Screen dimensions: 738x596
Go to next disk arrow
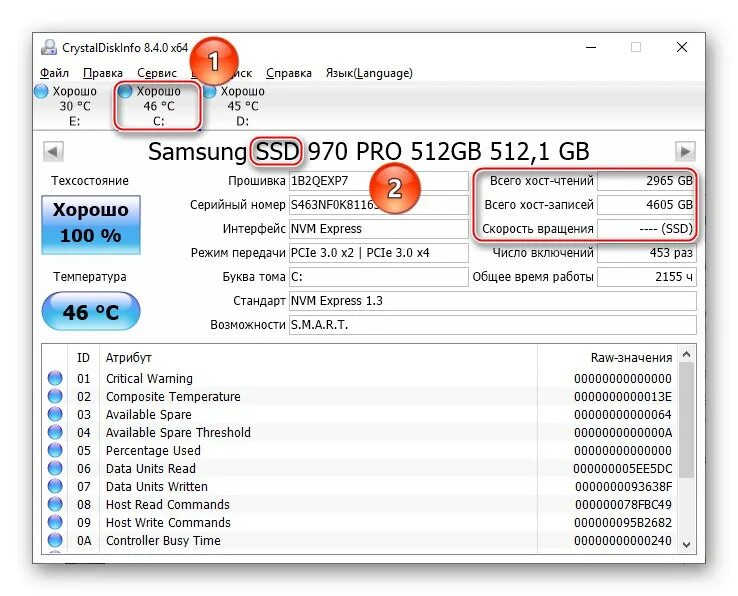[x=685, y=152]
